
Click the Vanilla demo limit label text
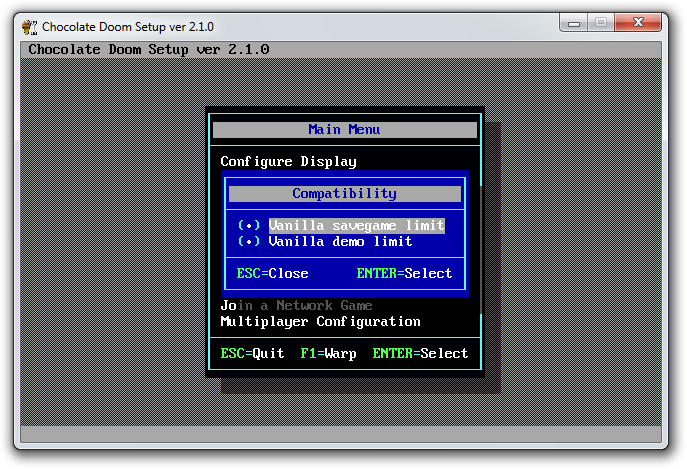(x=340, y=242)
